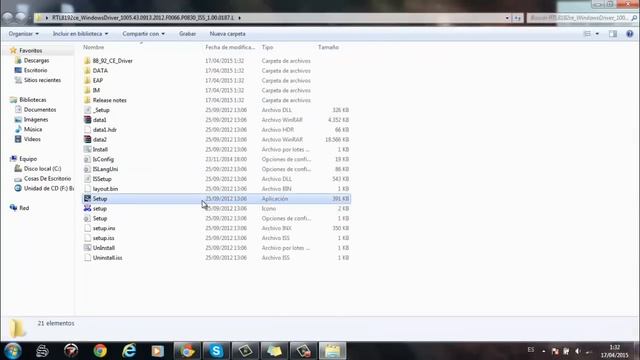Select the UnInstall batch file icon
The height and width of the screenshot is (360, 640).
[x=87, y=248]
